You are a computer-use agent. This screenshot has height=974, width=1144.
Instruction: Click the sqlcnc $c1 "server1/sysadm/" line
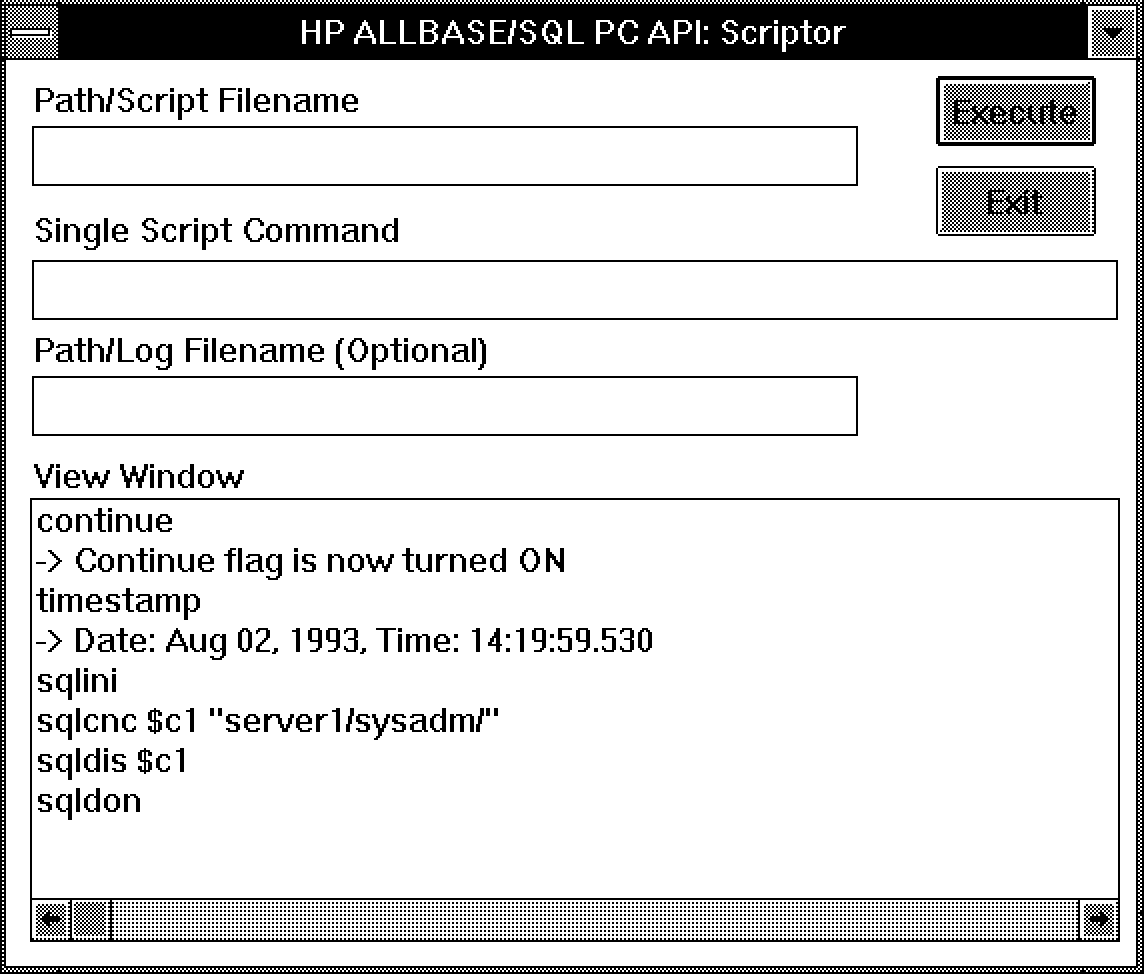(267, 721)
